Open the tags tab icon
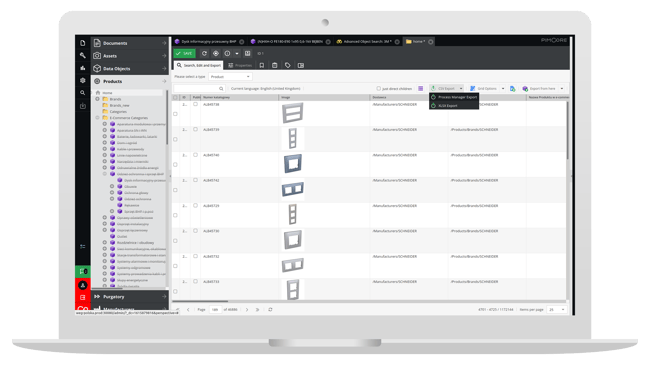 coord(288,66)
